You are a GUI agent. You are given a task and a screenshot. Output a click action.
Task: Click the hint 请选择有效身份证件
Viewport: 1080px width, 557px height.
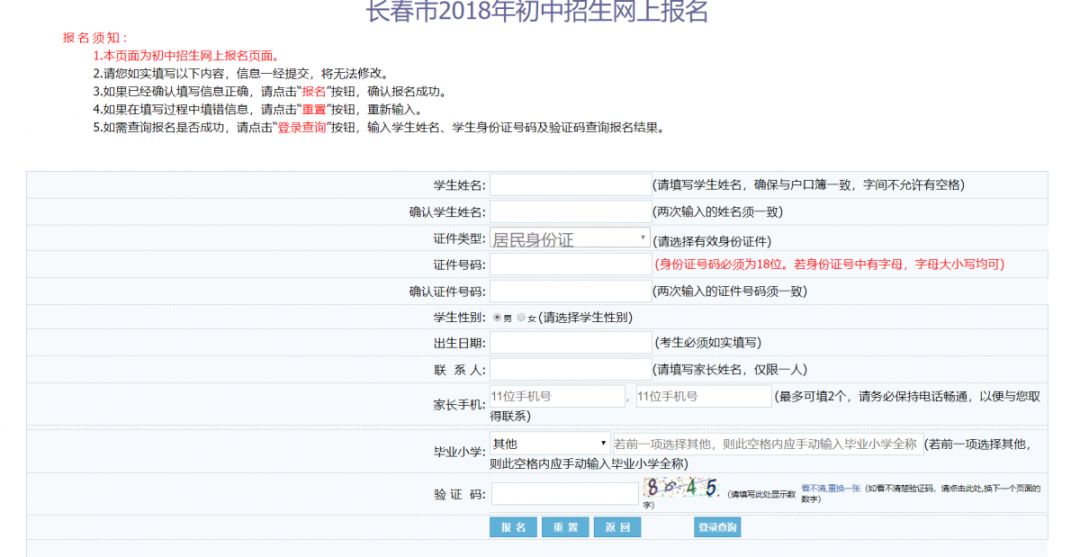pos(712,242)
